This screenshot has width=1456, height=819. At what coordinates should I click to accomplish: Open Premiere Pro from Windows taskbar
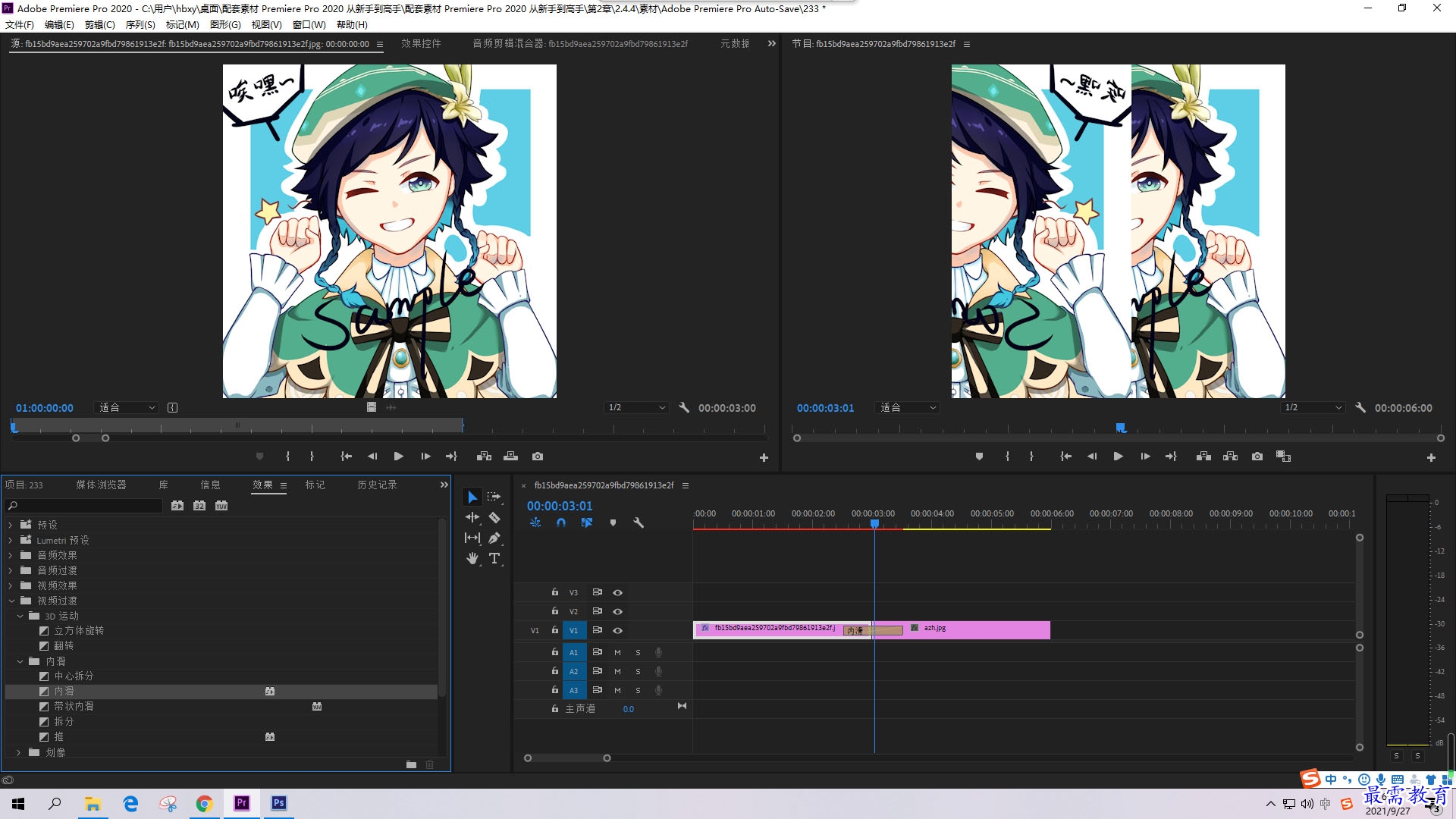click(x=242, y=803)
